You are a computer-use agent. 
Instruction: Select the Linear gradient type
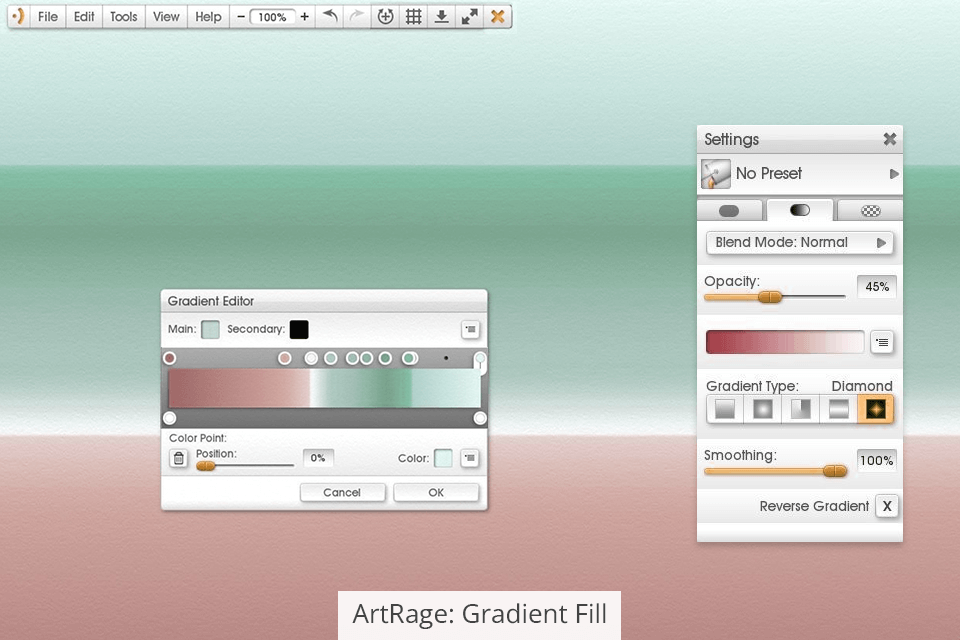pyautogui.click(x=725, y=409)
